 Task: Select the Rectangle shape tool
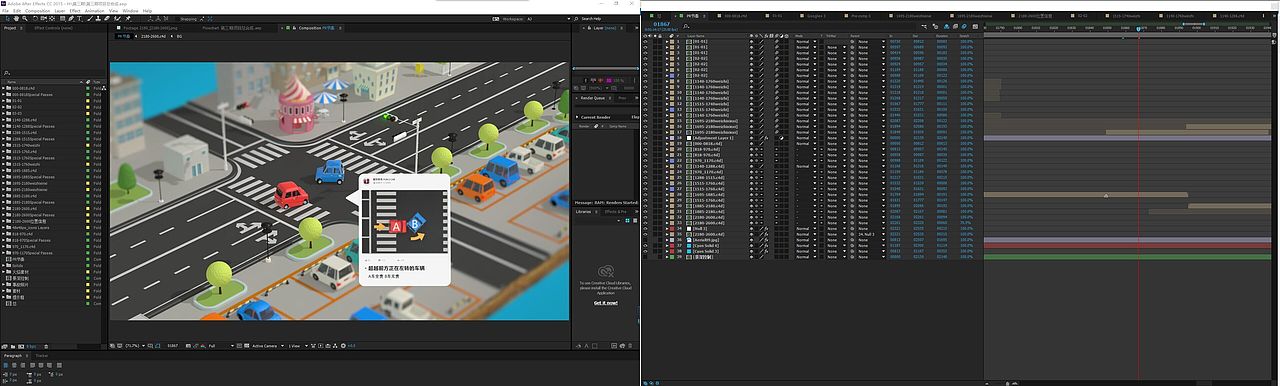click(63, 18)
